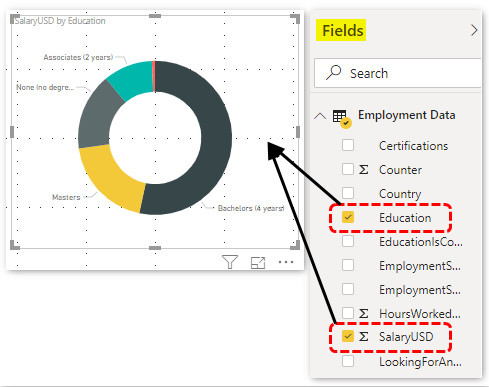Check the Country field checkbox
Screen dimensions: 489x387
pos(348,193)
